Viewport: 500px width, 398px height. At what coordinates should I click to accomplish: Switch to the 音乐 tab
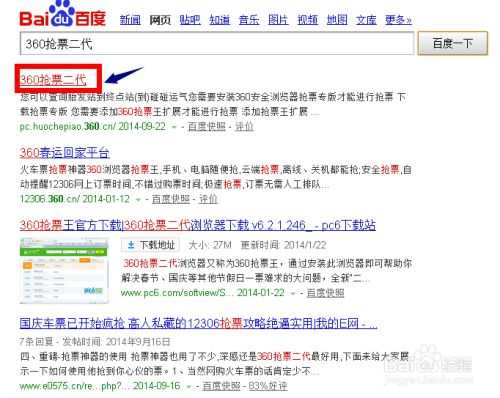click(249, 20)
